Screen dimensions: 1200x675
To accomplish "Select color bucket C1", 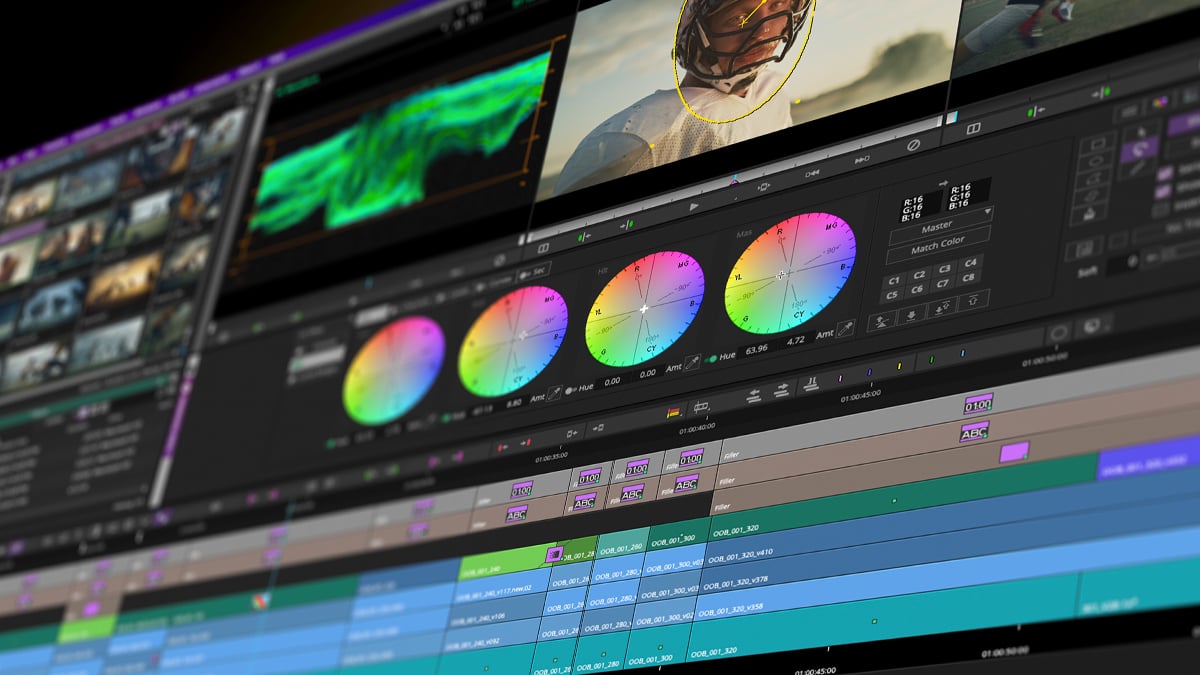I will click(x=894, y=280).
